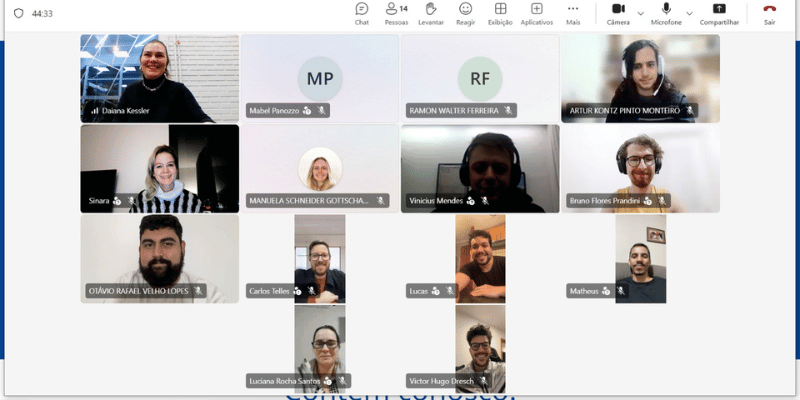Click Sinara's muted microphone icon
The height and width of the screenshot is (400, 800).
pos(131,201)
